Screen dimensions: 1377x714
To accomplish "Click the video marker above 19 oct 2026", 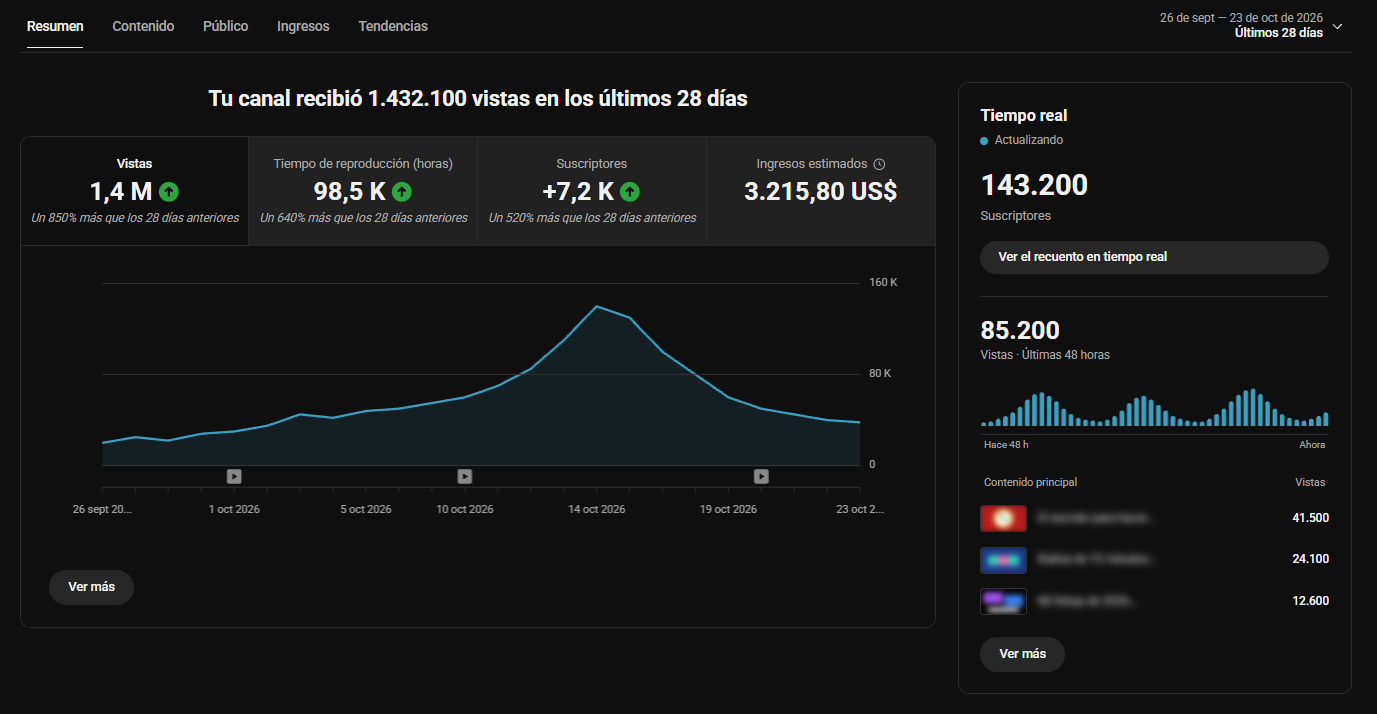I will [761, 476].
